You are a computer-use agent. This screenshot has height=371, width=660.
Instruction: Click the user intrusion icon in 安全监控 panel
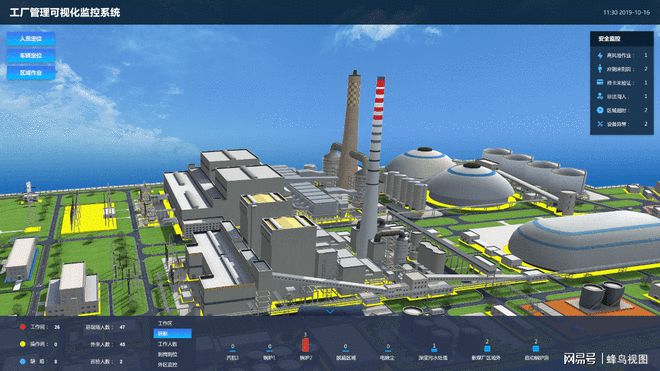point(600,96)
